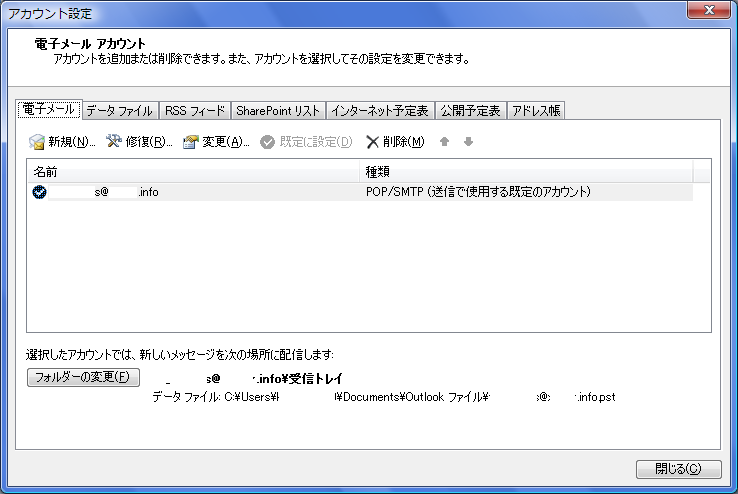Move account up with the up arrow
The width and height of the screenshot is (738, 494).
coord(446,142)
